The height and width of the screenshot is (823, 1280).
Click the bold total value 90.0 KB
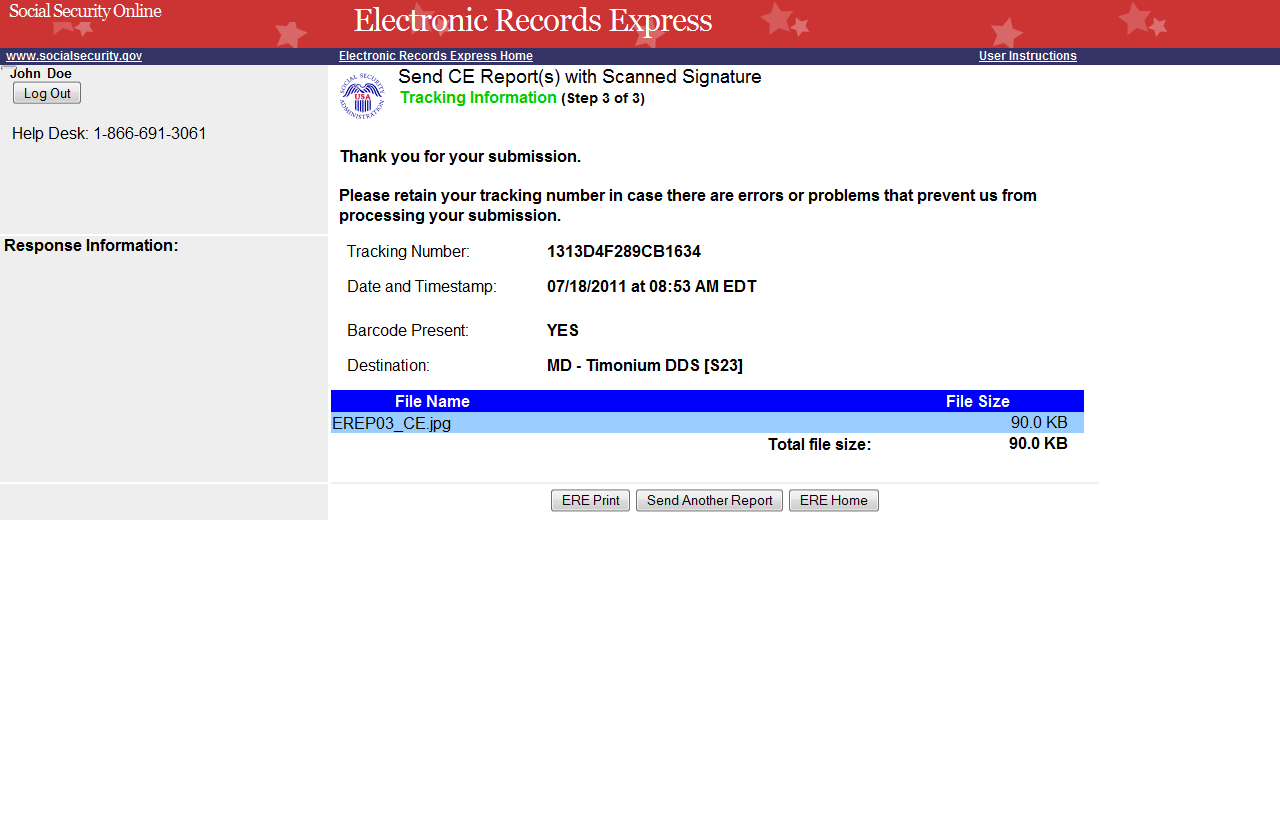[x=1038, y=444]
